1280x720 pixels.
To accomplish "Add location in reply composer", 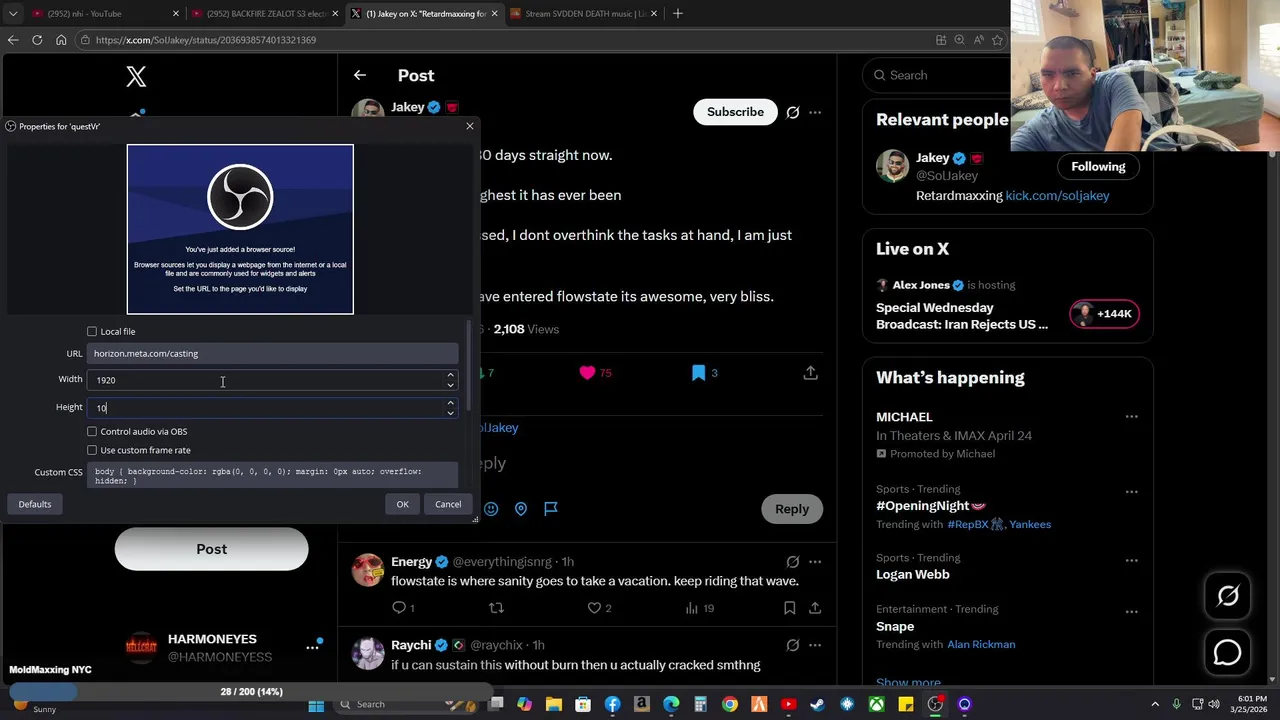I will pyautogui.click(x=521, y=508).
